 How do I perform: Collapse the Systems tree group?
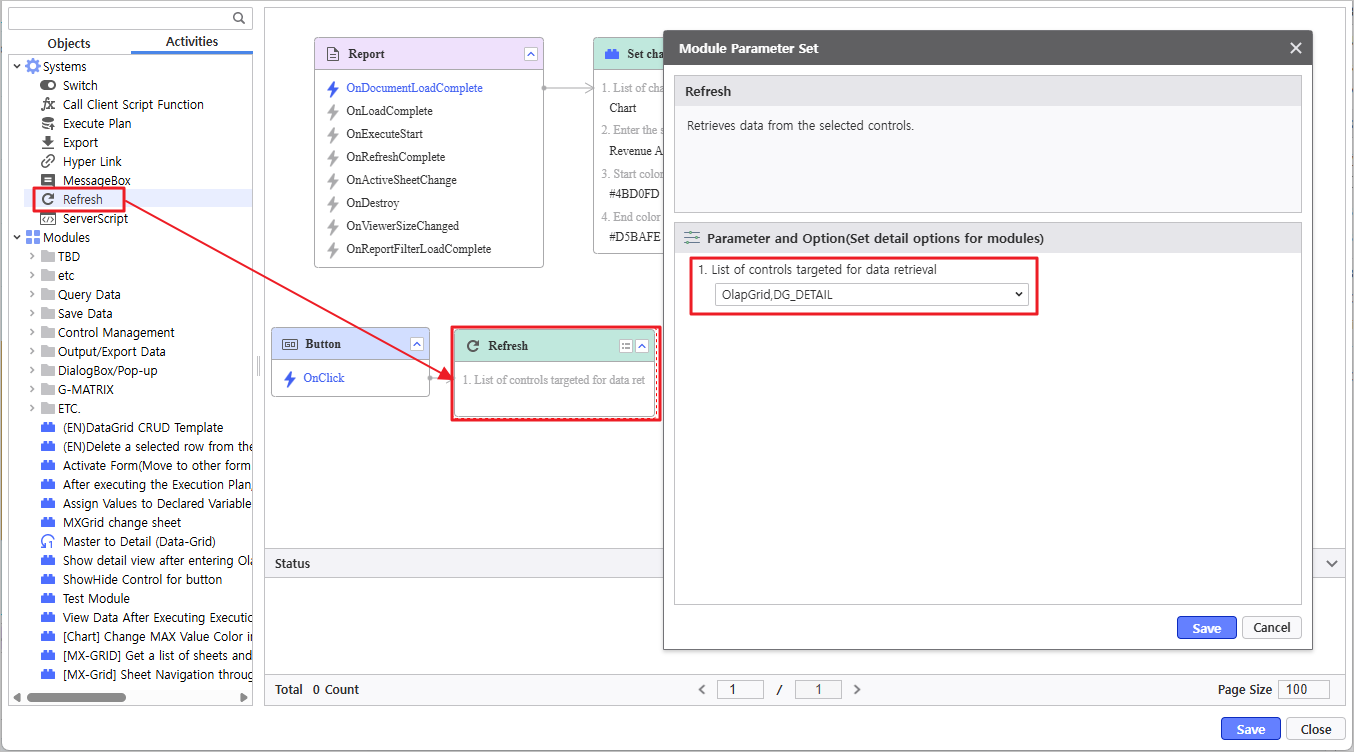click(17, 67)
